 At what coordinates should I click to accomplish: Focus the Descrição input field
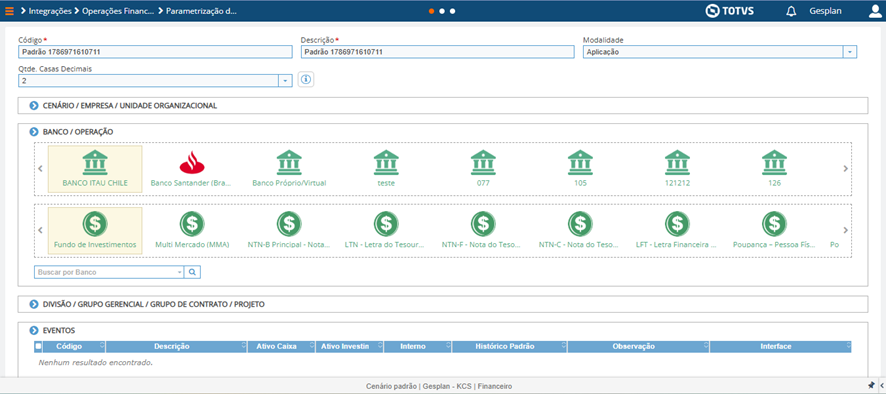click(437, 51)
